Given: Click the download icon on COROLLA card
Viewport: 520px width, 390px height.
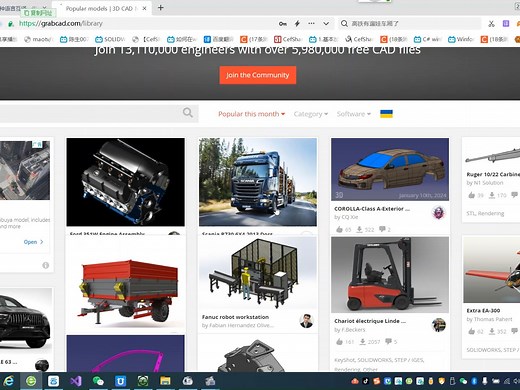Looking at the screenshot, I should tap(359, 229).
